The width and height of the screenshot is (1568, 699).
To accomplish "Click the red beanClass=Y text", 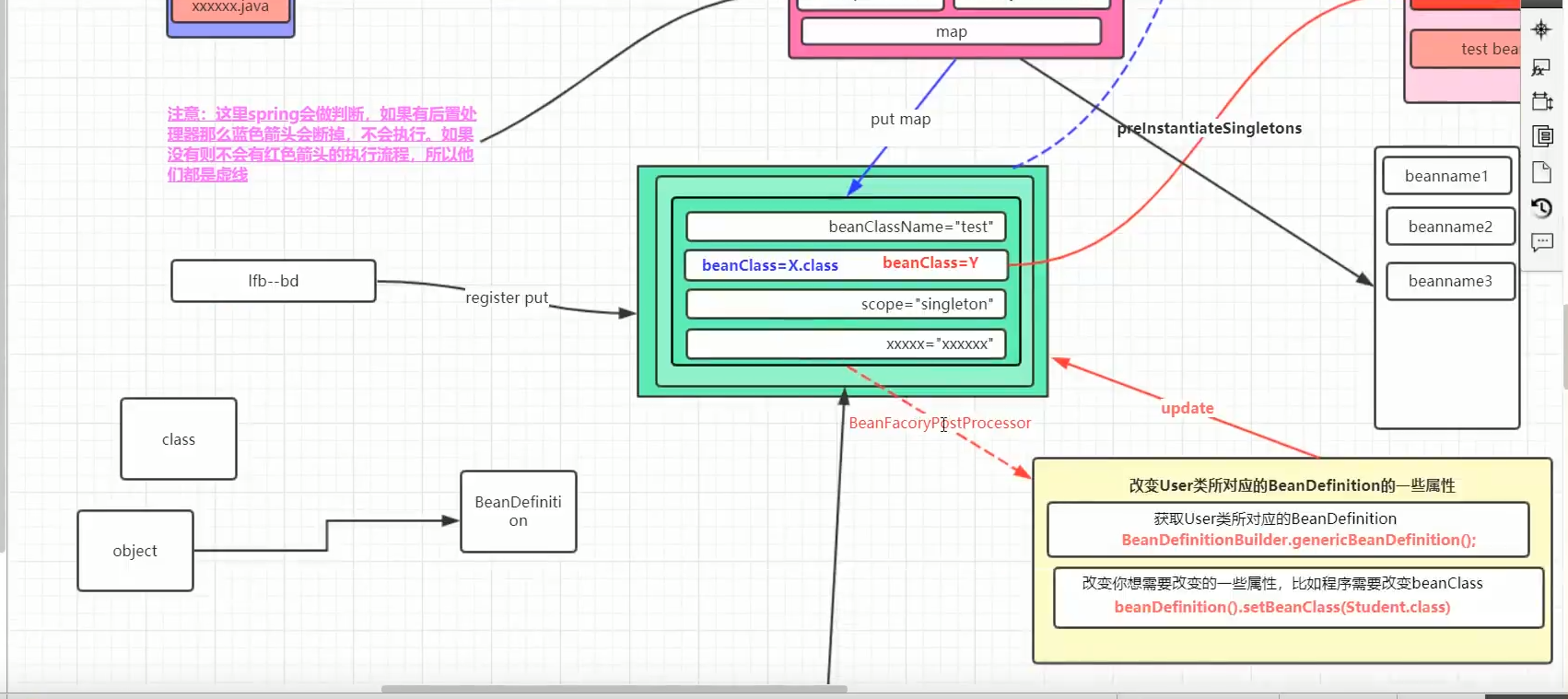I will (930, 262).
